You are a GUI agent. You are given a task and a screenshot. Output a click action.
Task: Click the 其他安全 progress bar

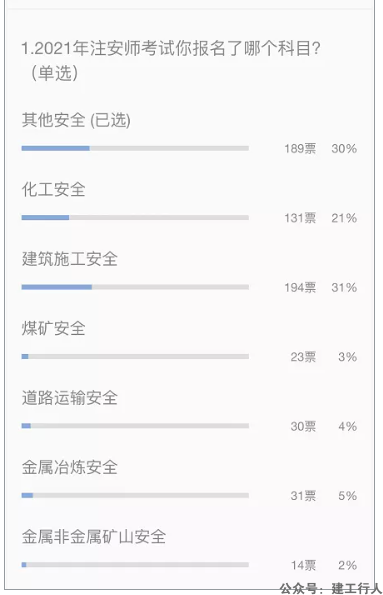tap(135, 148)
